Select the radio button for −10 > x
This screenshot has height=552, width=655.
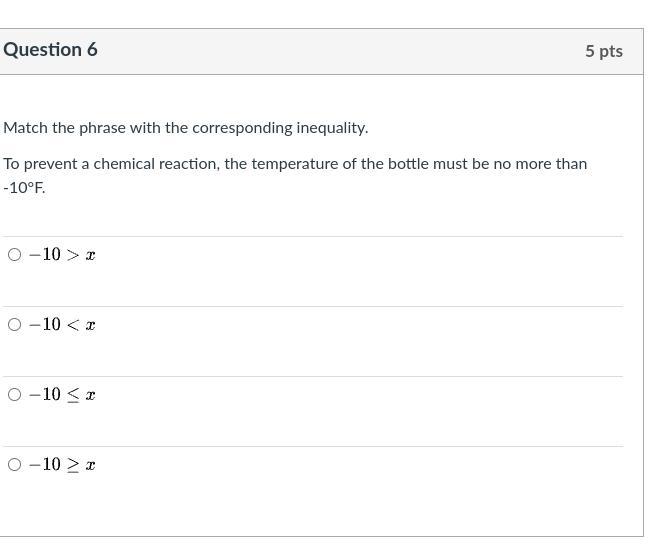tap(14, 255)
